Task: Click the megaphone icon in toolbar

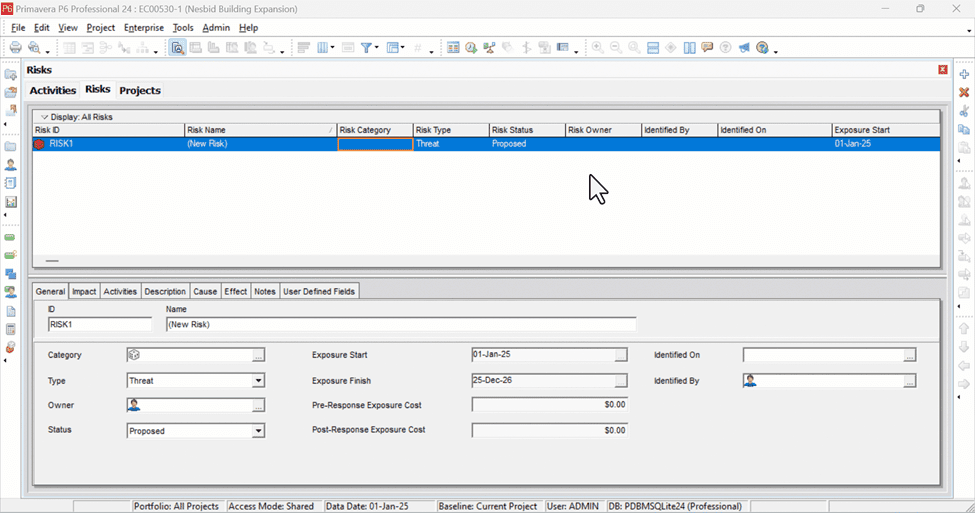Action: 744,48
